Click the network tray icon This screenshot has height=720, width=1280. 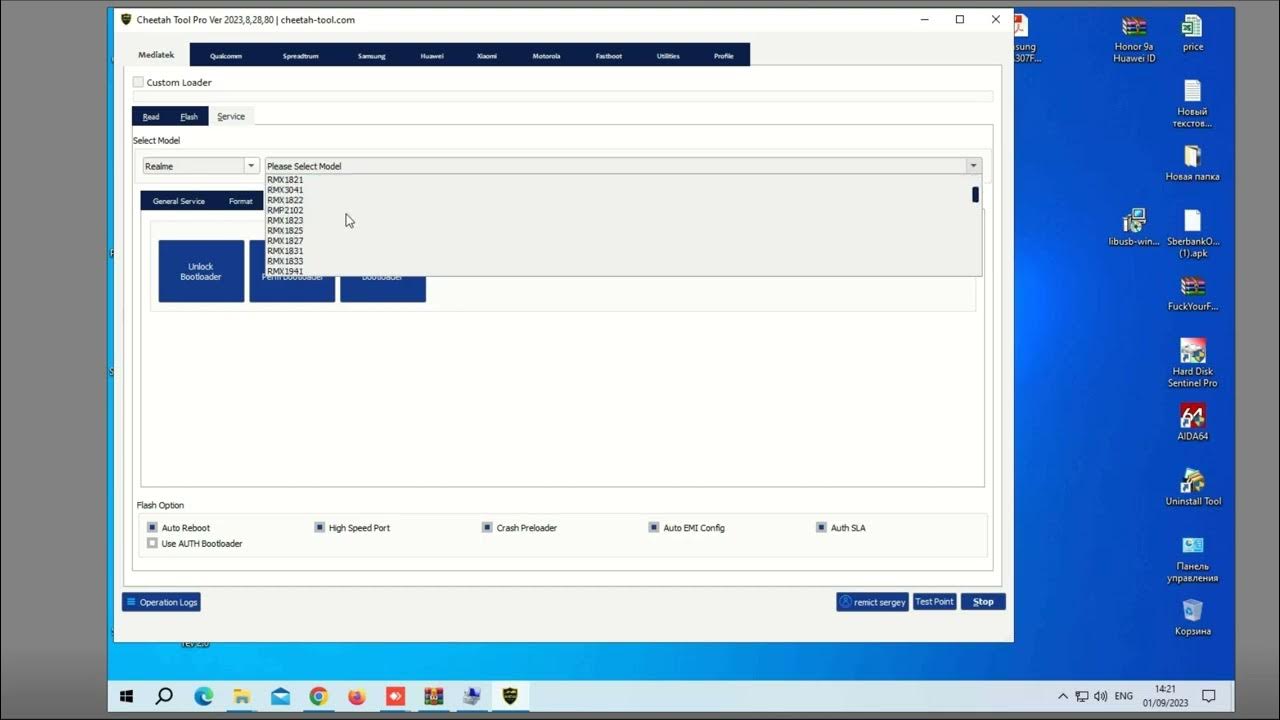[x=1082, y=696]
